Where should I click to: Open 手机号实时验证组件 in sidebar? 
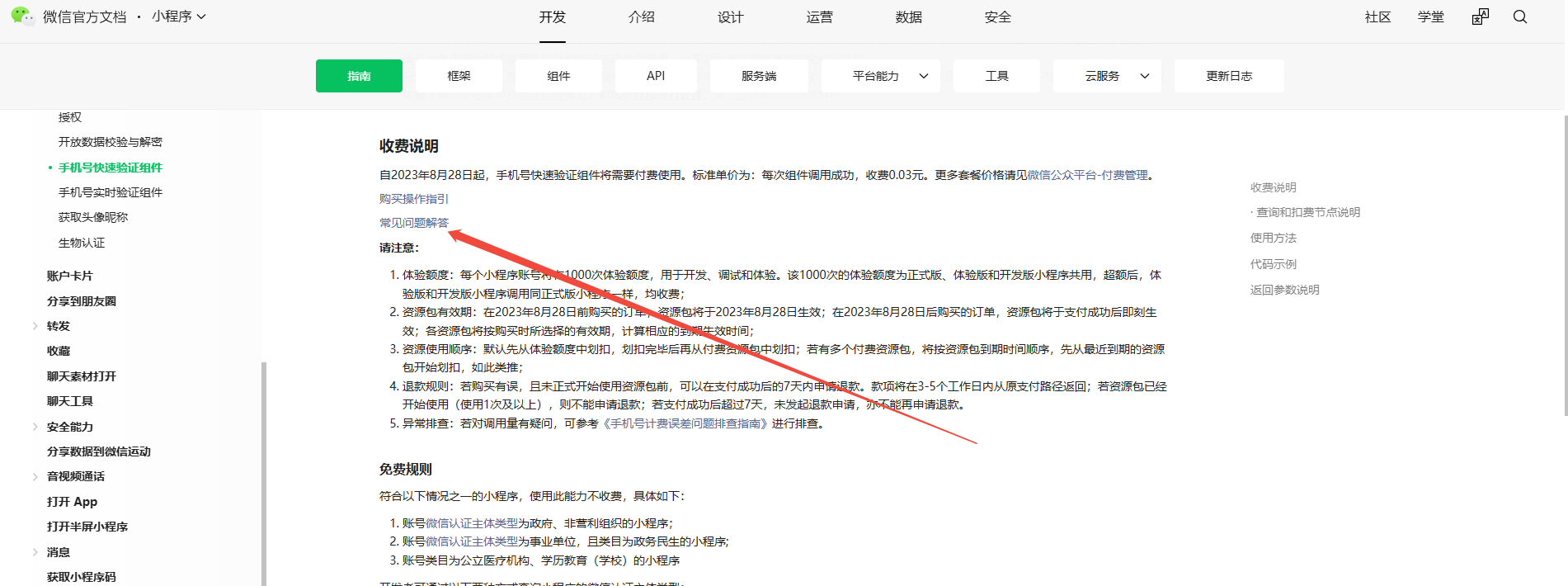tap(111, 192)
